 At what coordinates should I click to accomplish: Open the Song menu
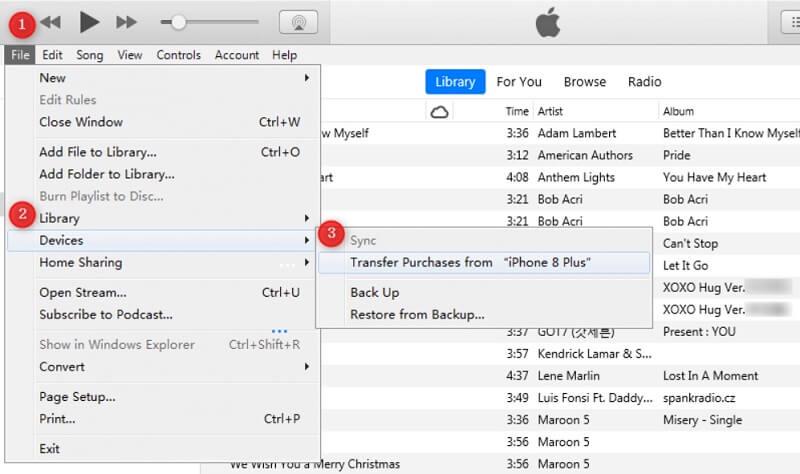point(90,55)
